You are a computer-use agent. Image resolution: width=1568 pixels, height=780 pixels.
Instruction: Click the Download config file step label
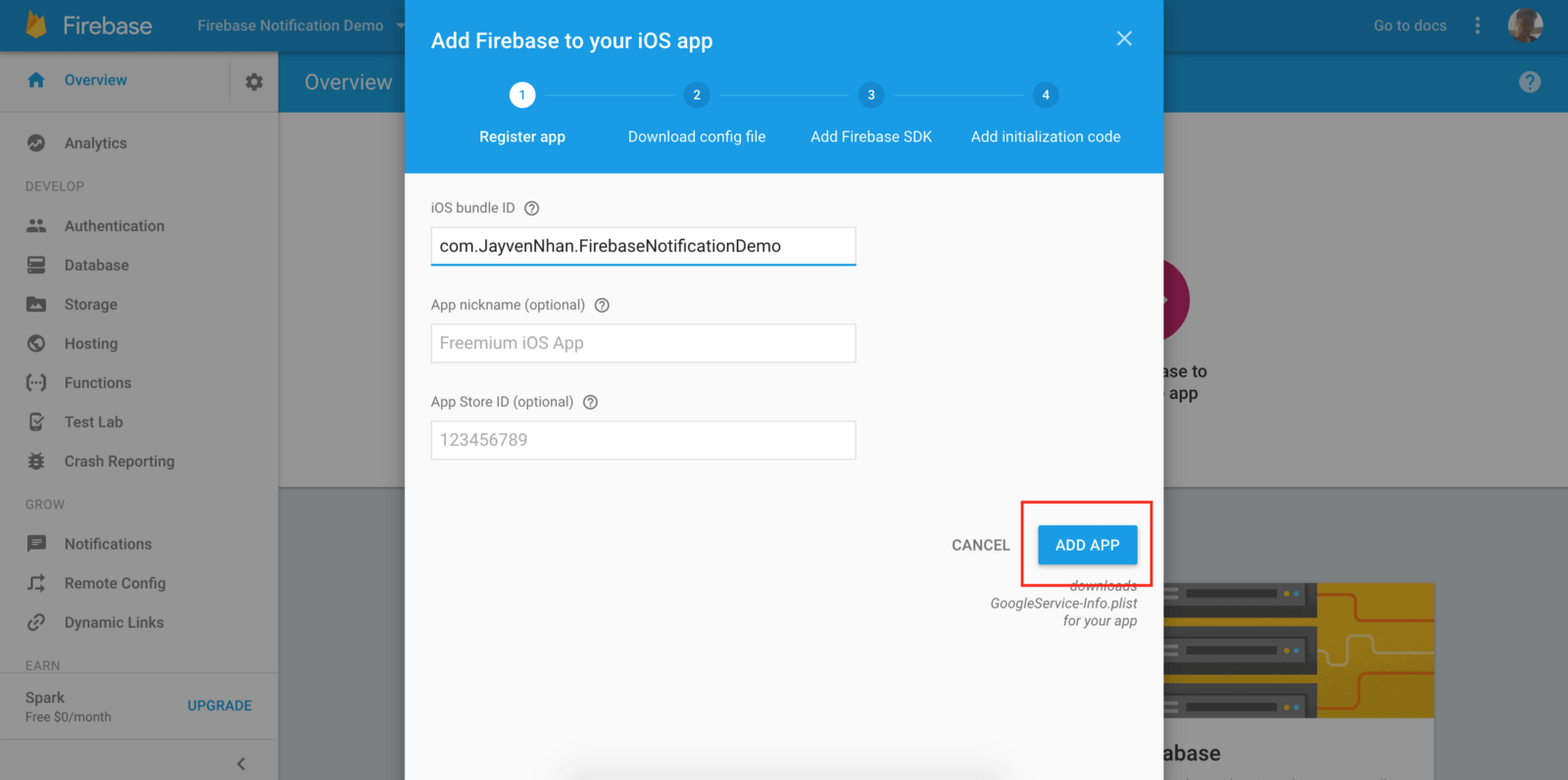(697, 137)
